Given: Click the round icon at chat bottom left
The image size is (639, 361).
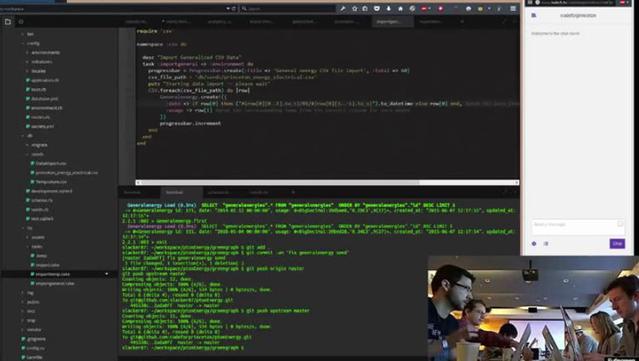Looking at the screenshot, I should point(534,244).
